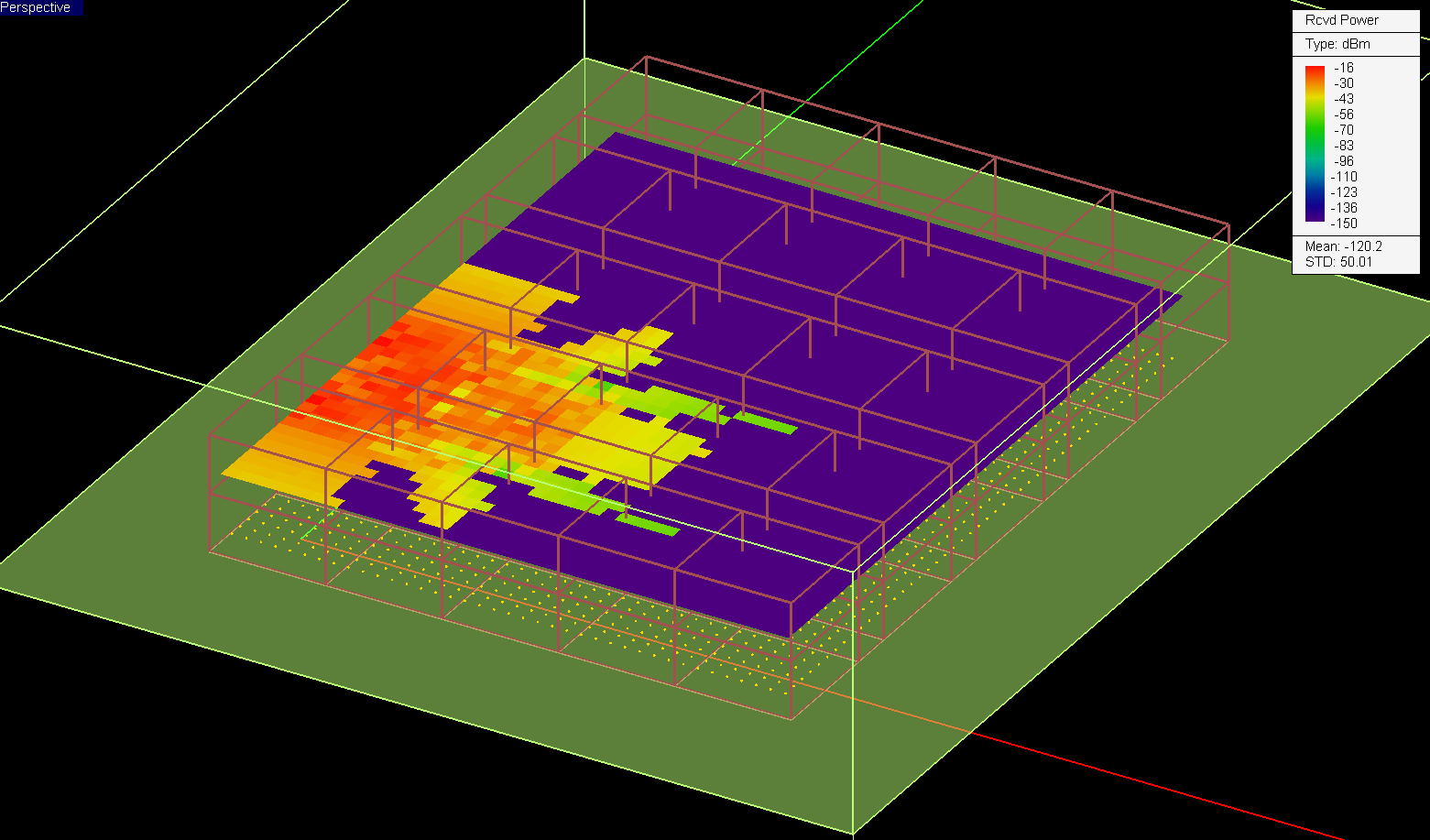Click the -150 legend value

1344,224
